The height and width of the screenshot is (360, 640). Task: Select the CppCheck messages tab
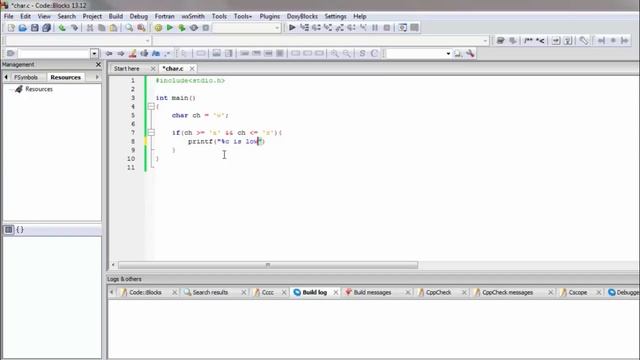pos(507,292)
